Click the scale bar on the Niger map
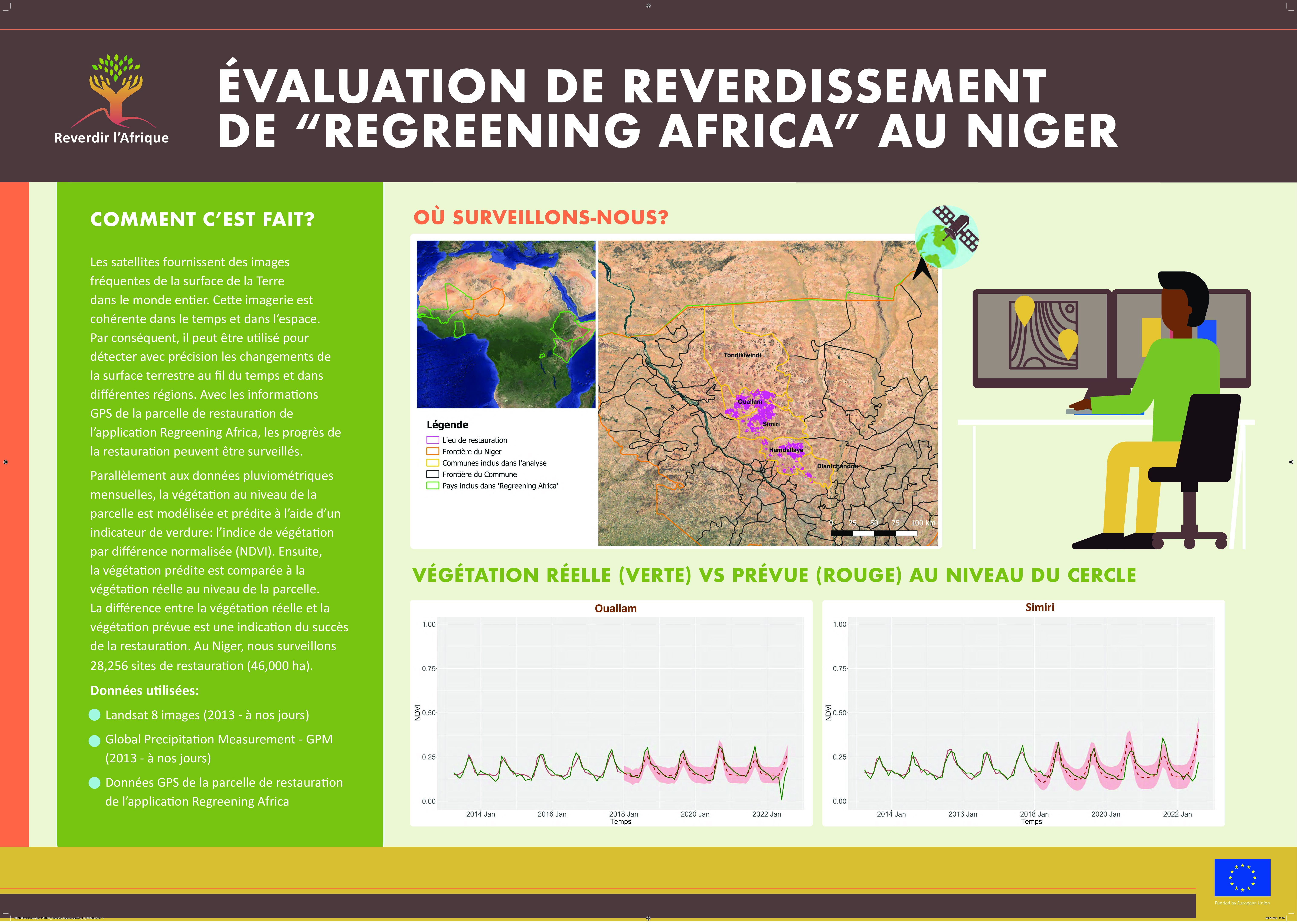 tap(874, 533)
